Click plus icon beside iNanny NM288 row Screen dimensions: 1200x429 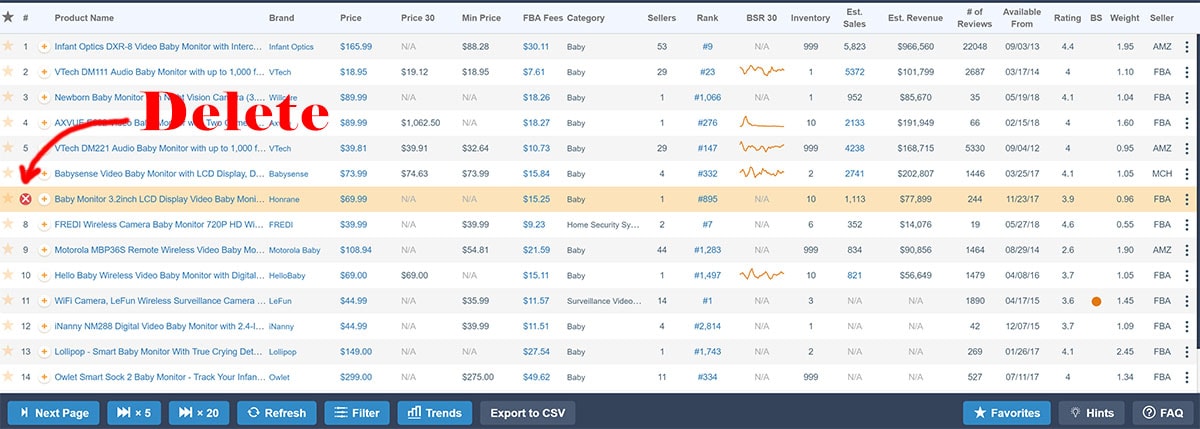[44, 326]
